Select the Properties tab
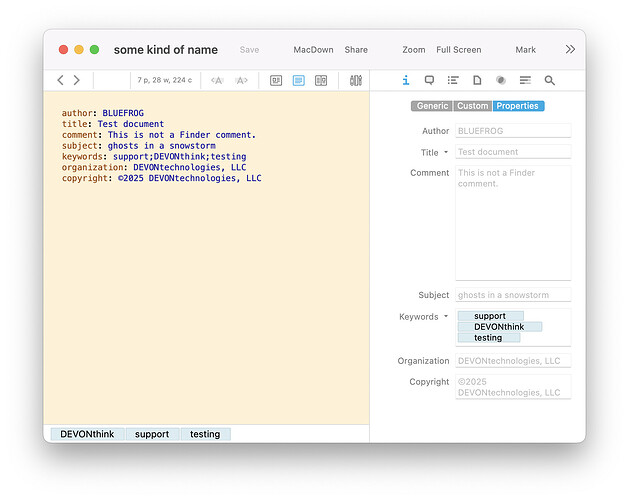The image size is (629, 500). click(518, 106)
